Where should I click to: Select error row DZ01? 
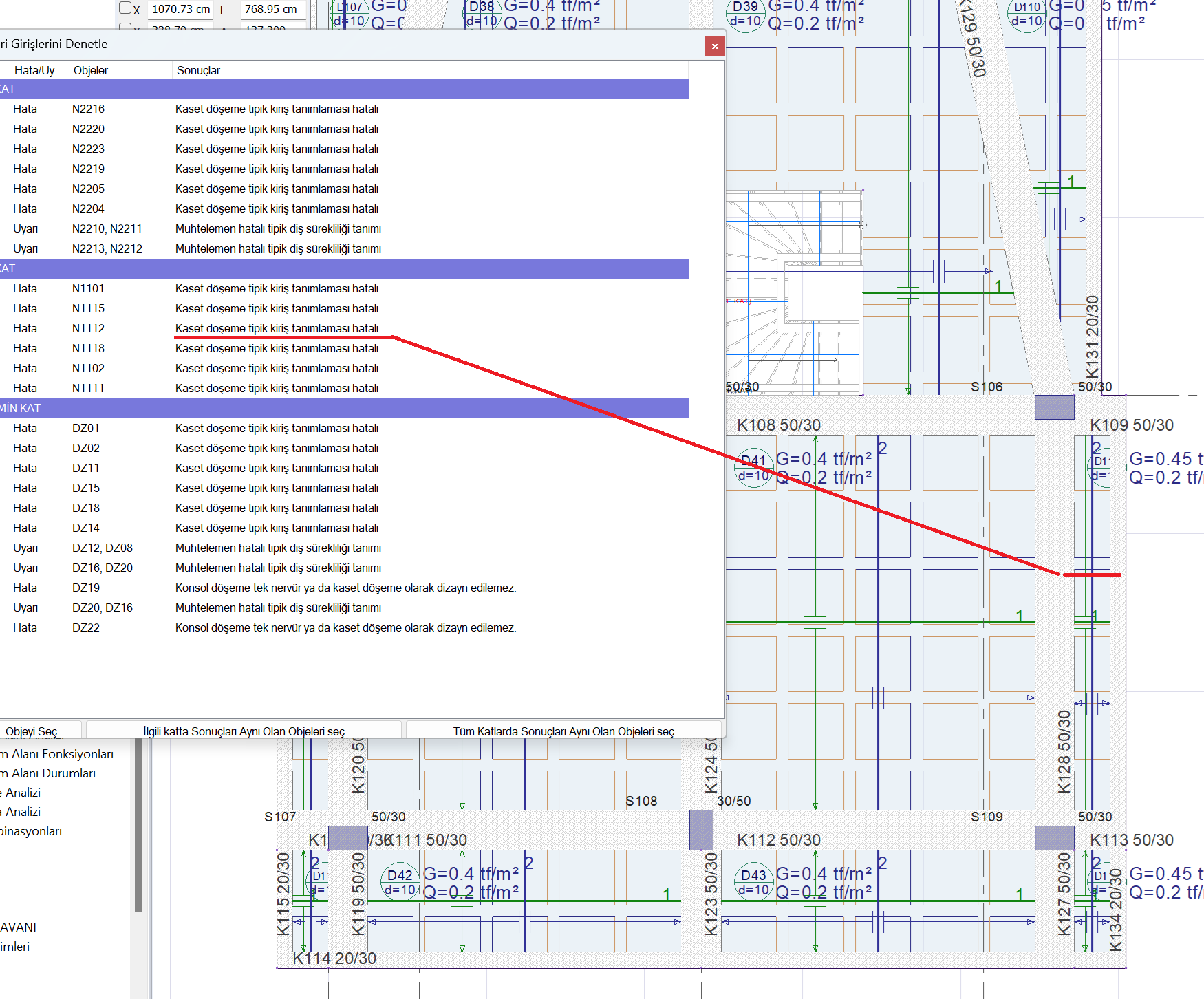(344, 428)
